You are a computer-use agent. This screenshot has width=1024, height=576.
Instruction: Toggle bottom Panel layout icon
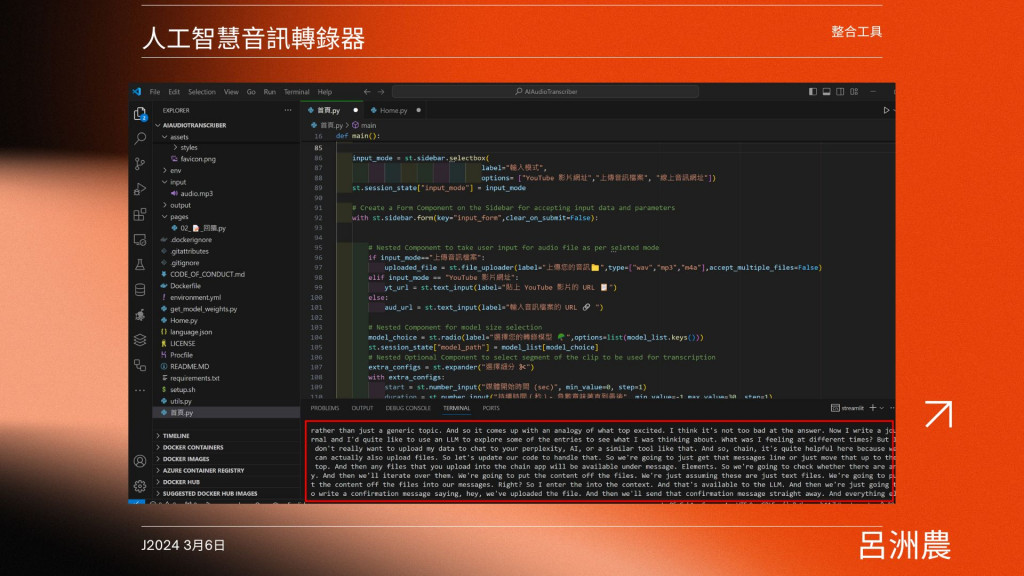(826, 92)
